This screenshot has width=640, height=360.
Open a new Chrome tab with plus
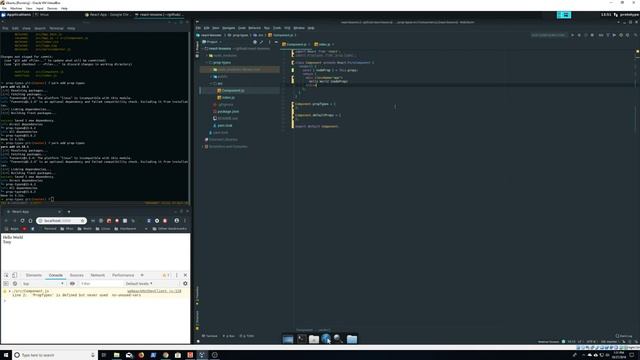coord(69,212)
